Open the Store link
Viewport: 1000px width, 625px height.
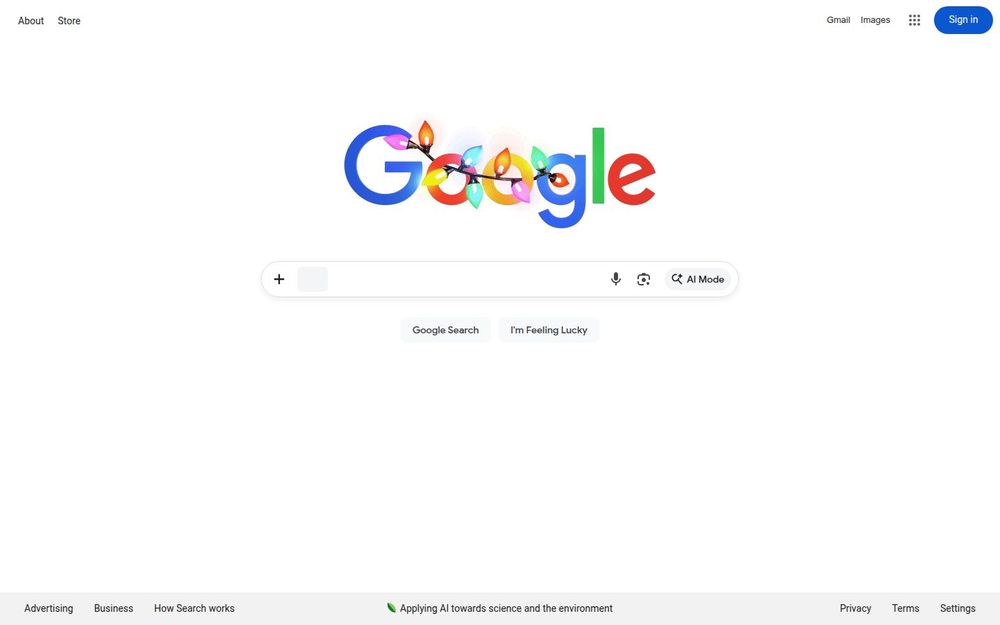coord(69,20)
